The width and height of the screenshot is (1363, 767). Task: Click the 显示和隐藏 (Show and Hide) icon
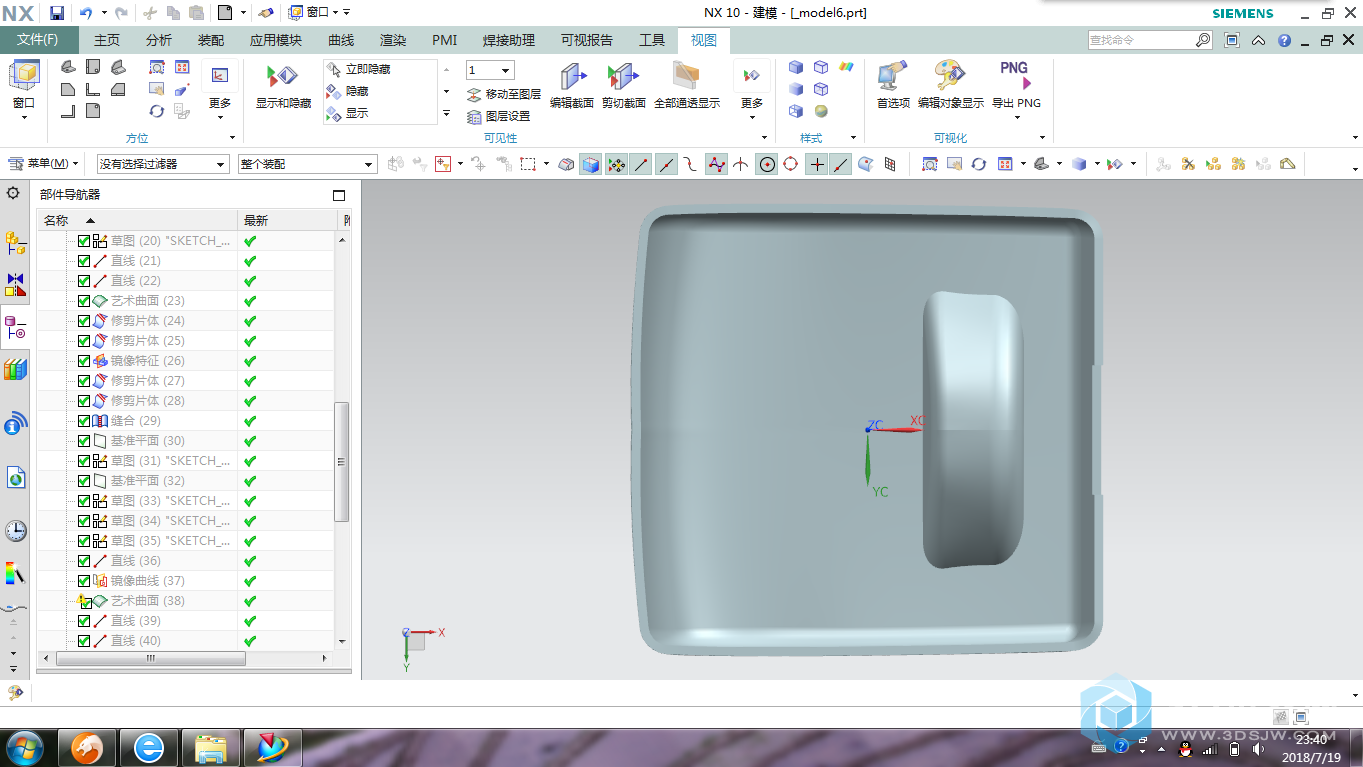[283, 76]
